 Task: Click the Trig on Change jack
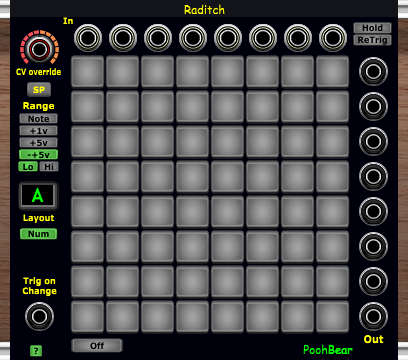click(x=39, y=316)
